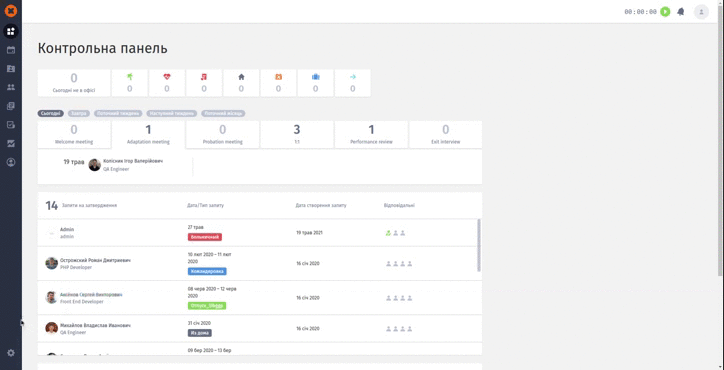Screen dimensions: 724x370
Task: Open Аксёнов Сергей Викторович profile link
Action: (x=91, y=294)
